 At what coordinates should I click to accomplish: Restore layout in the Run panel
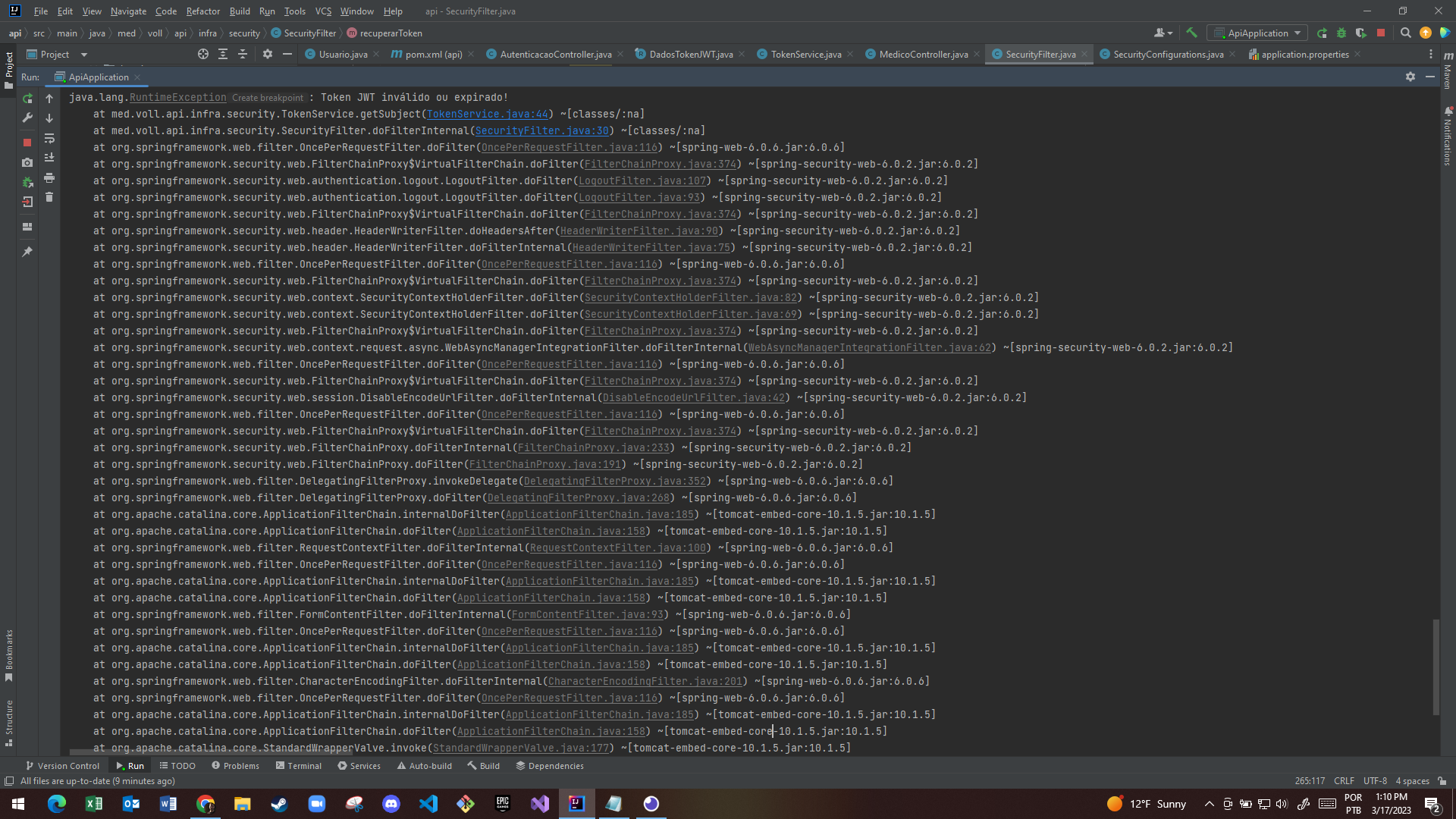pos(27,227)
